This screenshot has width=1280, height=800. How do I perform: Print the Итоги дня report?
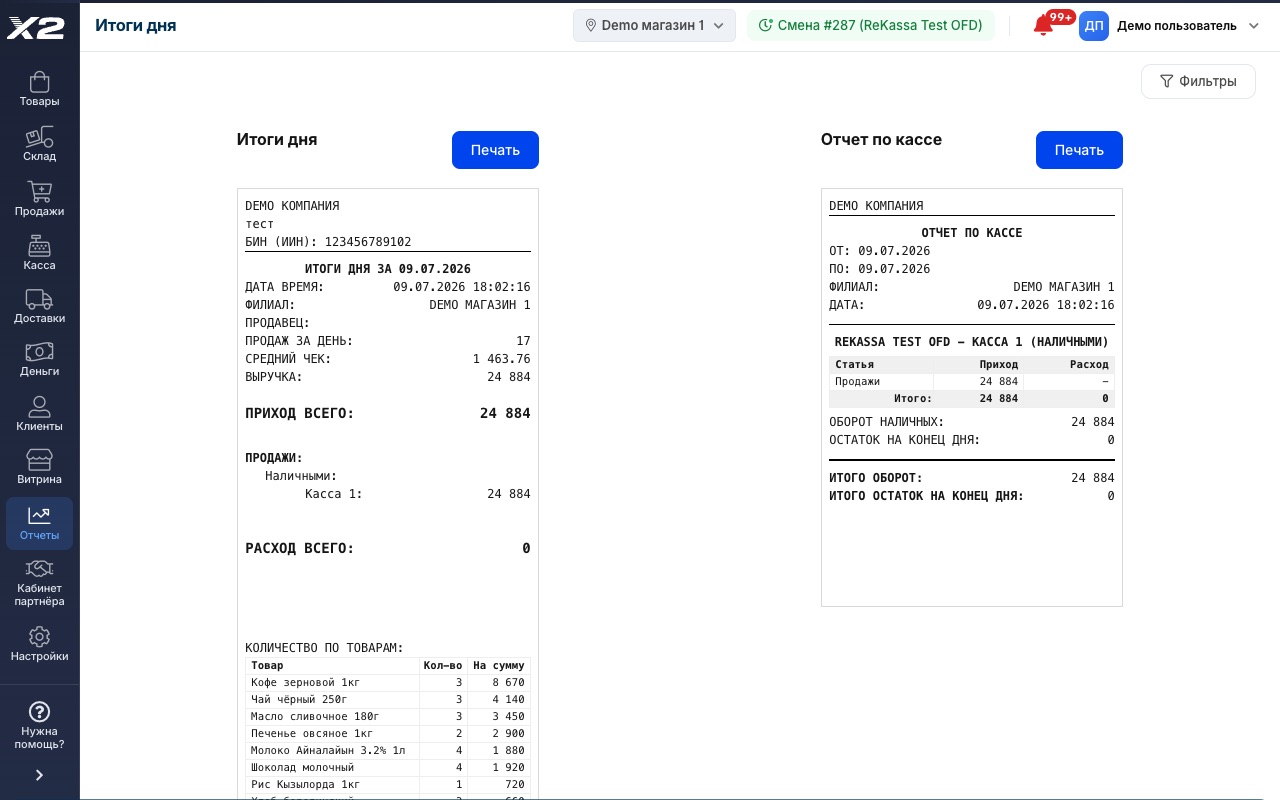click(495, 150)
